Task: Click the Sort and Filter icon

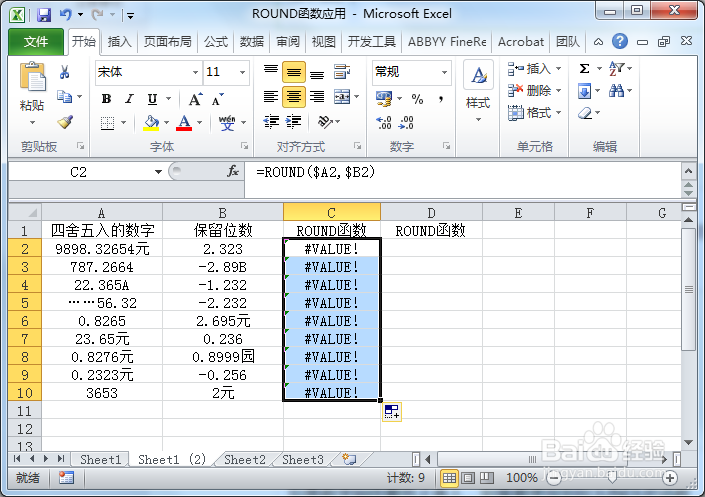Action: point(616,69)
